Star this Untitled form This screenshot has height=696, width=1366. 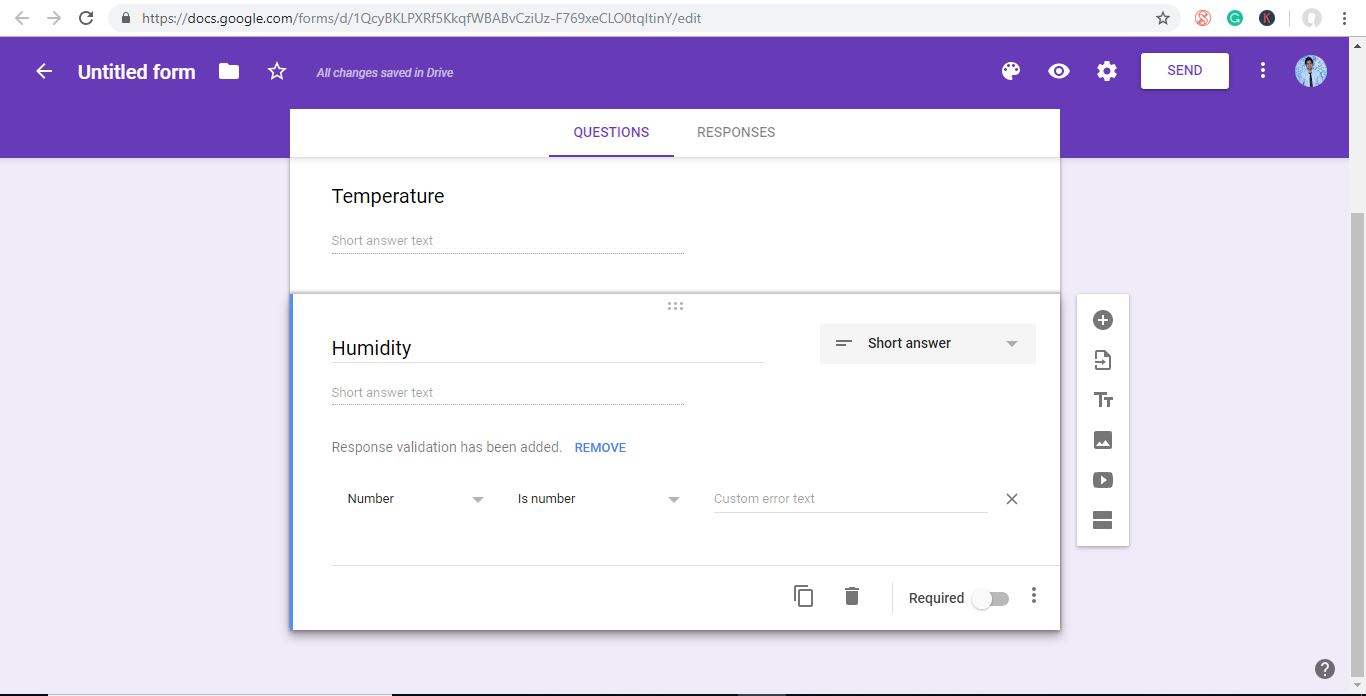tap(277, 72)
